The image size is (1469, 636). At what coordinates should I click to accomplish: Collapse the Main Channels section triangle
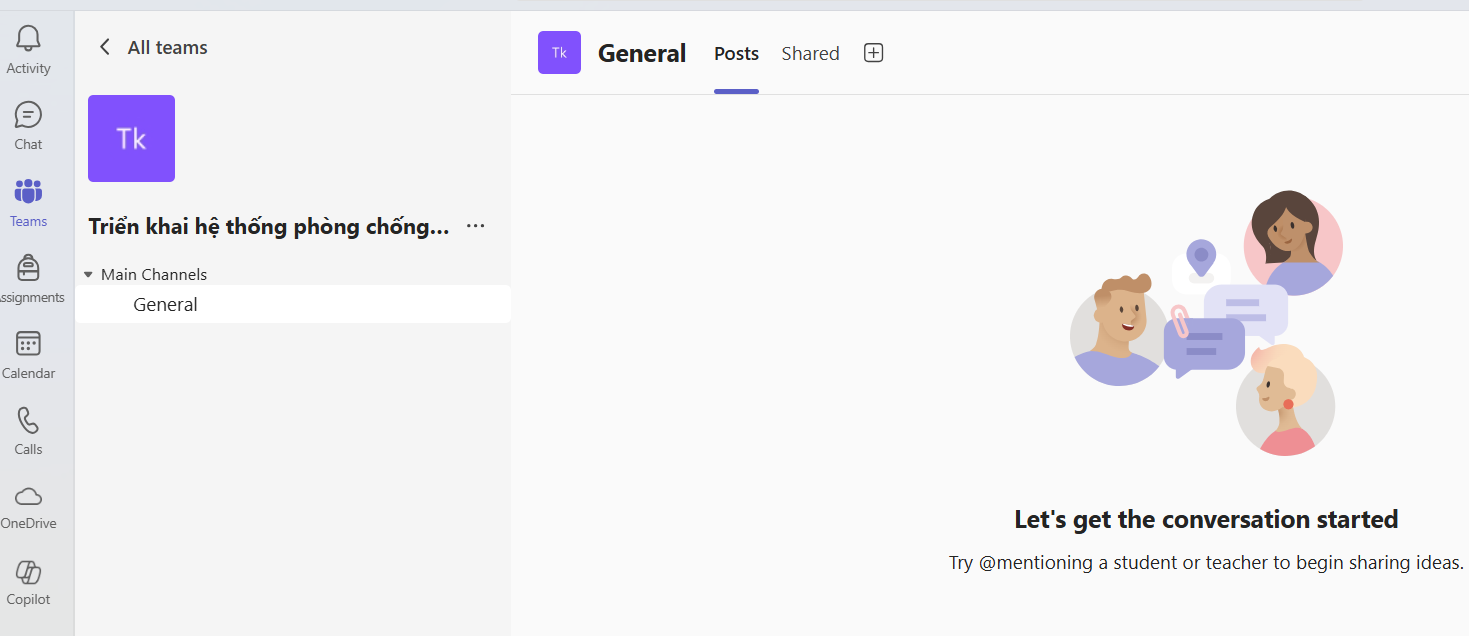[88, 274]
